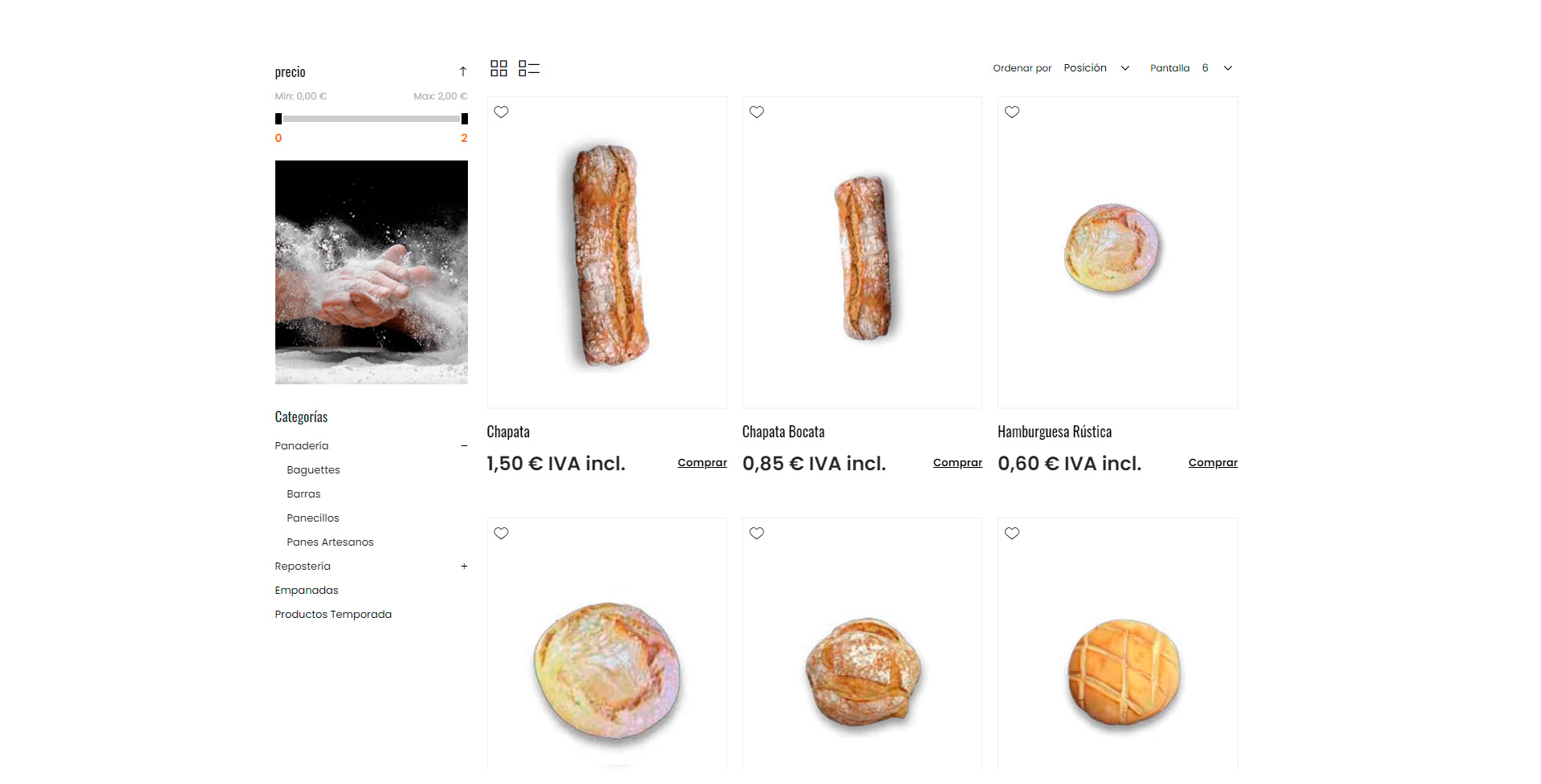
Task: Switch to list view layout
Action: [529, 68]
